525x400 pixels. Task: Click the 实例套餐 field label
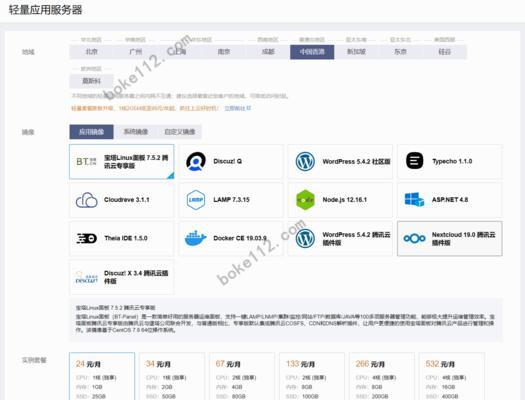[x=34, y=361]
